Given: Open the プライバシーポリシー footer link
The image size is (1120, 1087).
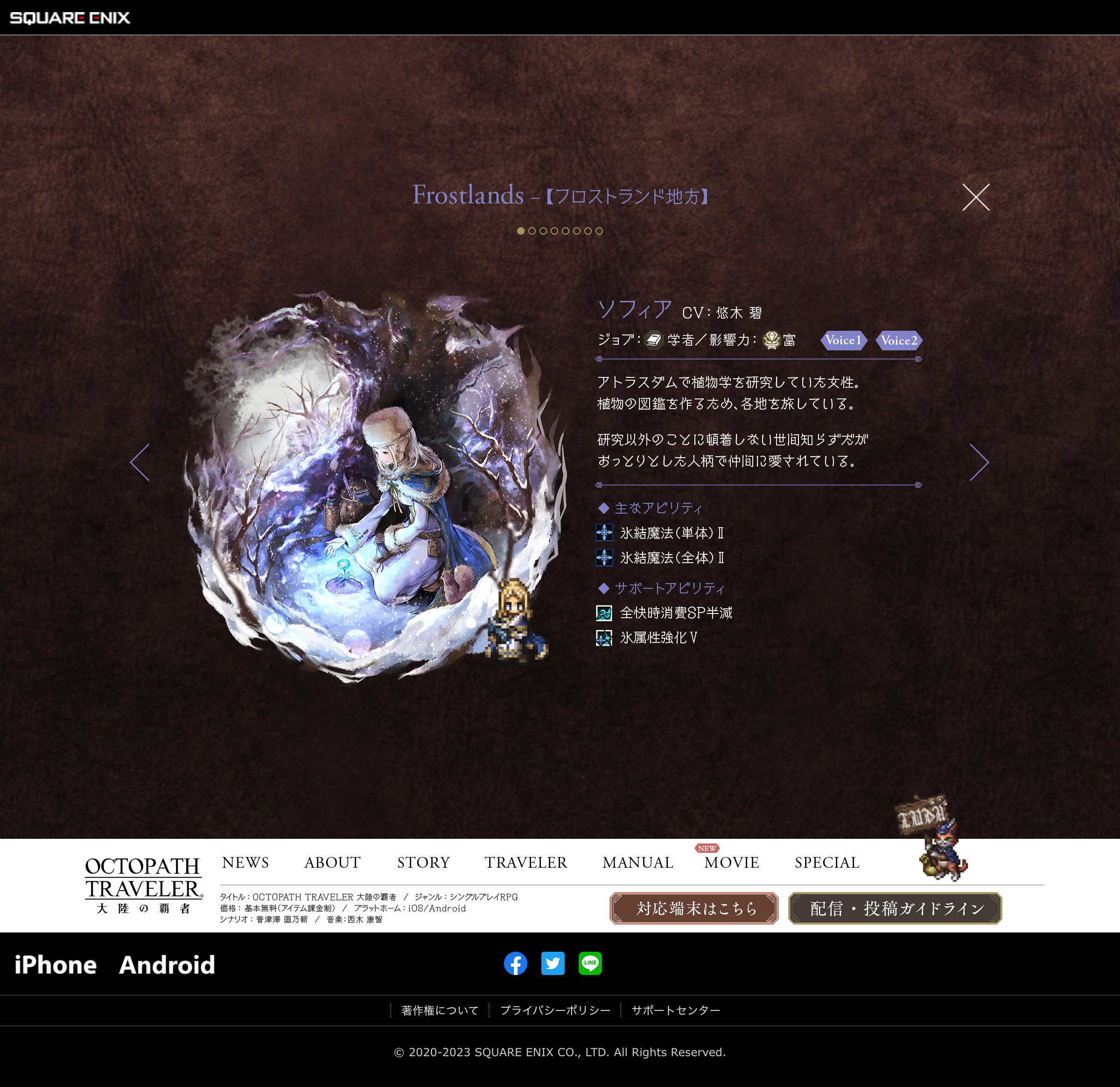Looking at the screenshot, I should [x=555, y=1010].
